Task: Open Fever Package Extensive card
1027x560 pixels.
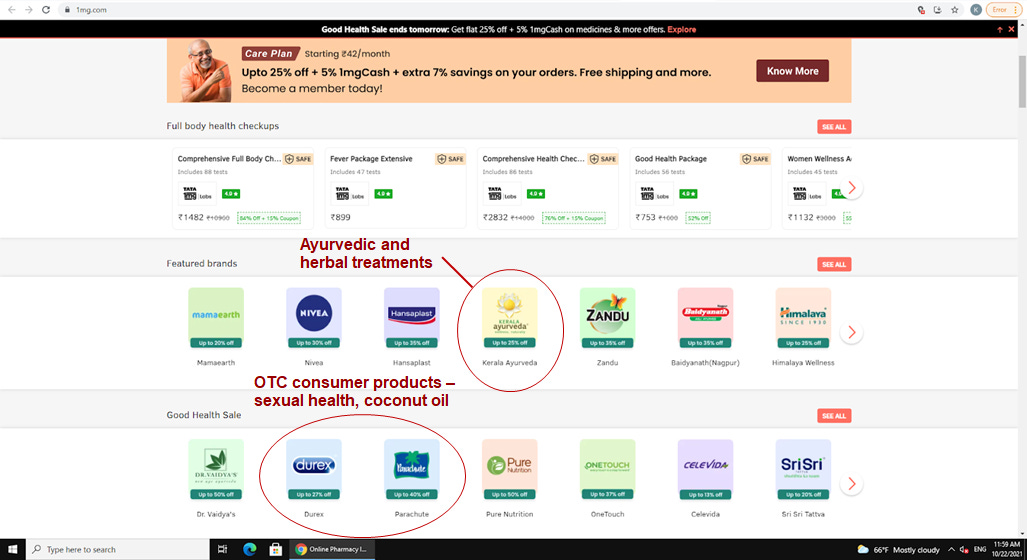Action: [396, 188]
